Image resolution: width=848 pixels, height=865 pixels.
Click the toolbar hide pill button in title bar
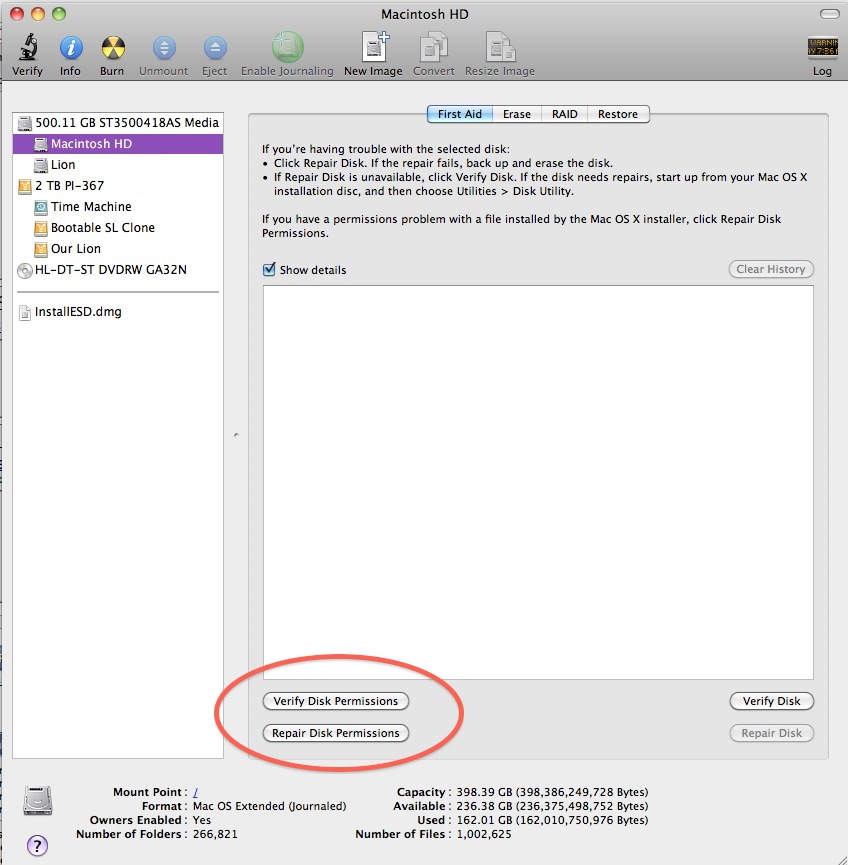pos(829,14)
